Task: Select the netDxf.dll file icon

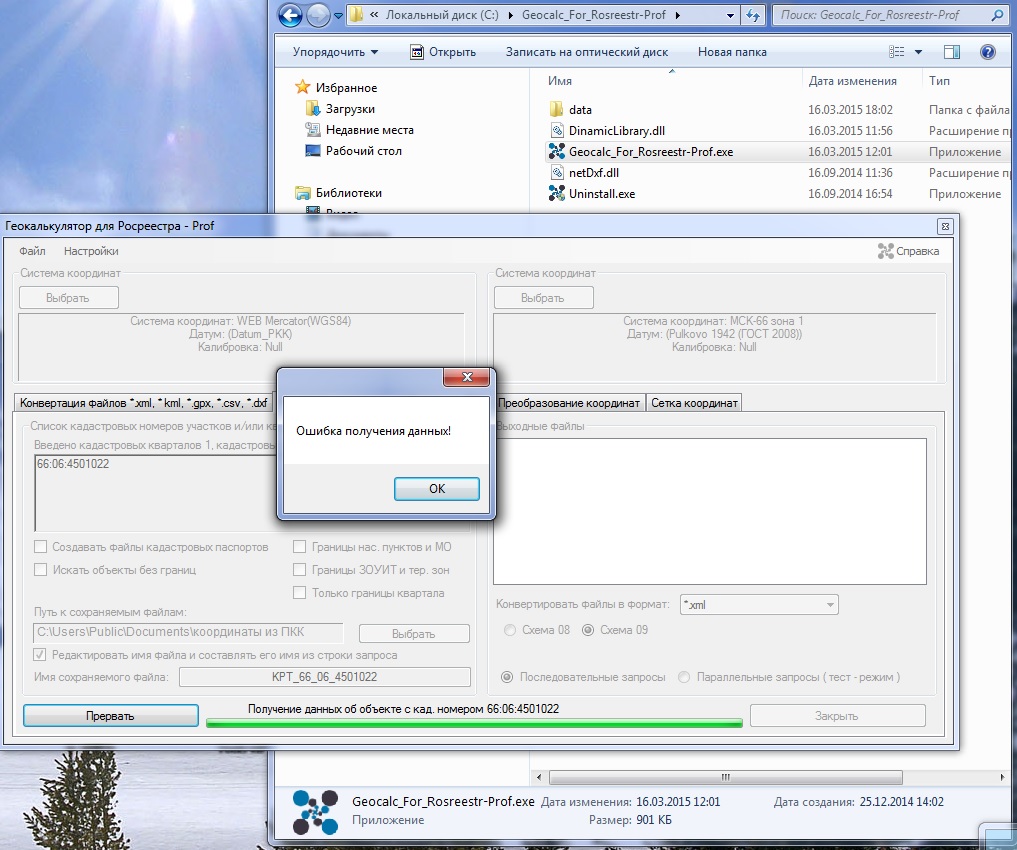Action: (x=557, y=173)
